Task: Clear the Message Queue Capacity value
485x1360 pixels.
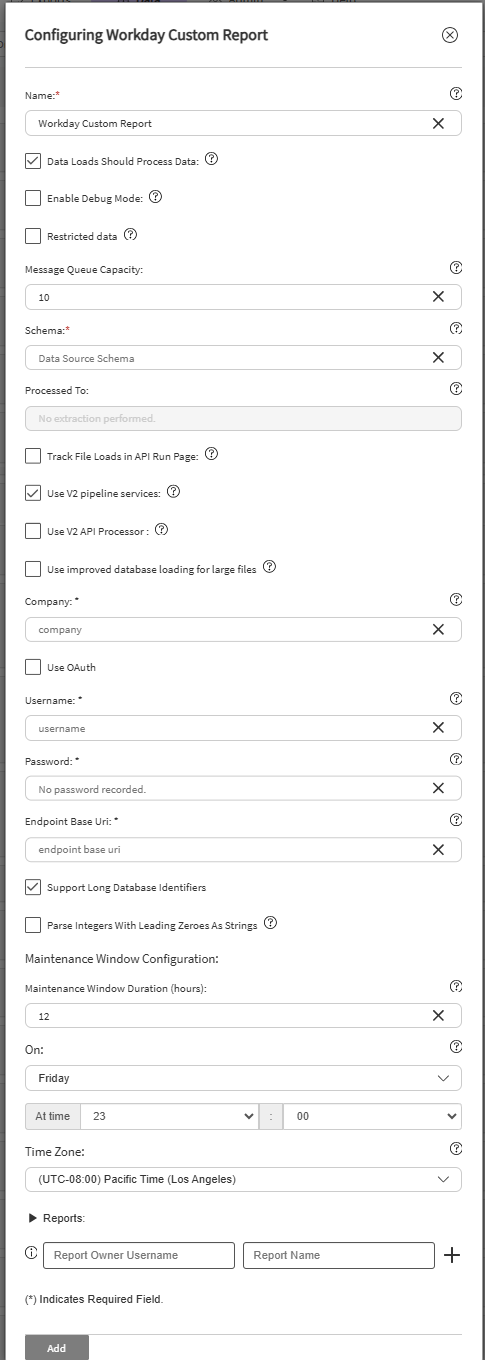Action: point(438,297)
